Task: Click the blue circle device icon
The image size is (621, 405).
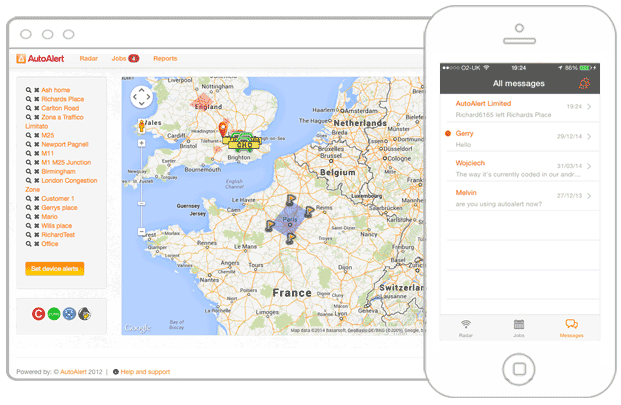Action: 69,314
